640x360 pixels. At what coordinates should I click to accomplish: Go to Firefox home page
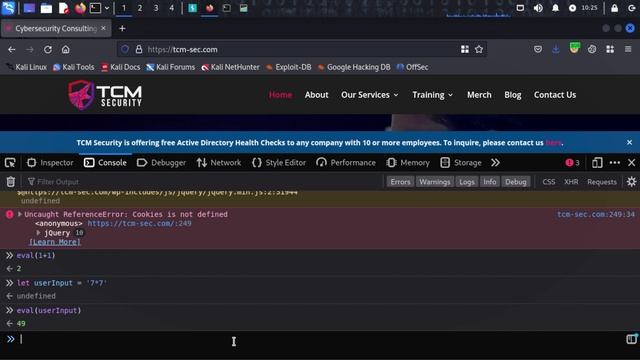(x=66, y=49)
